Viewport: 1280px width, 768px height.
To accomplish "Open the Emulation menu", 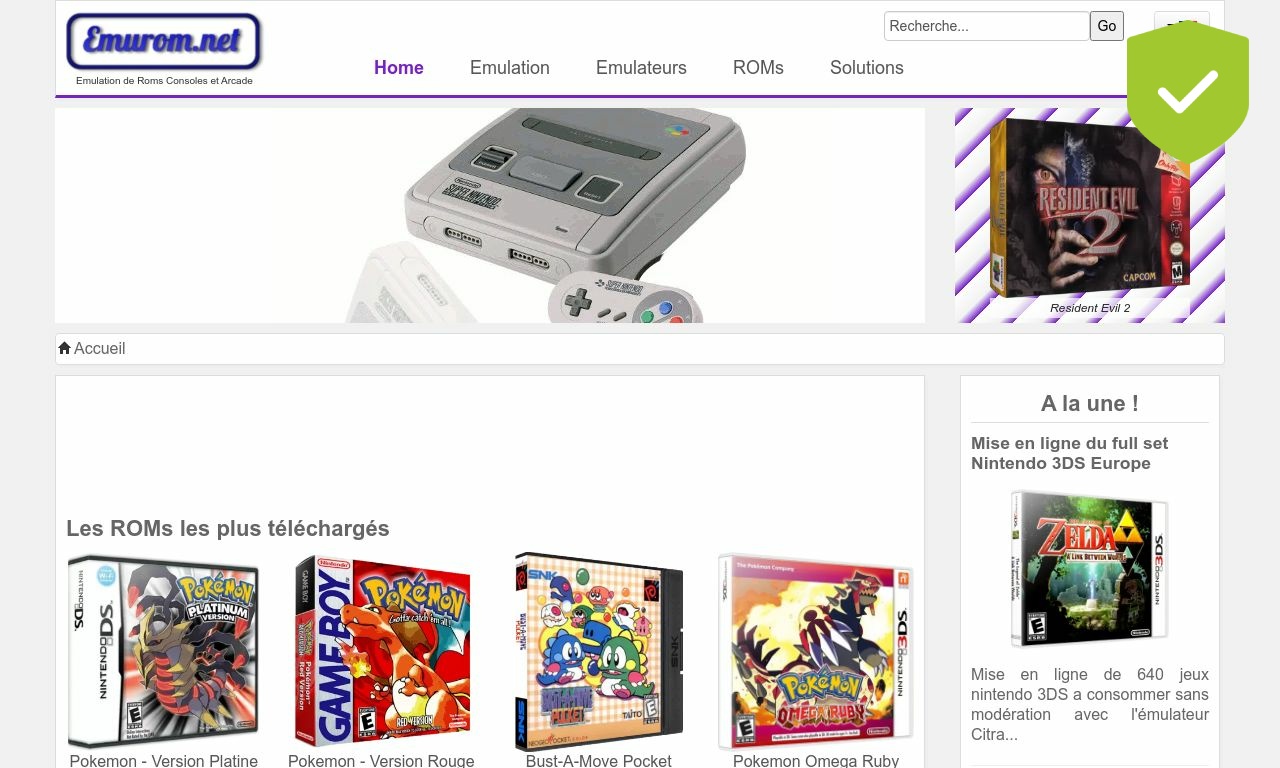I will tap(510, 68).
